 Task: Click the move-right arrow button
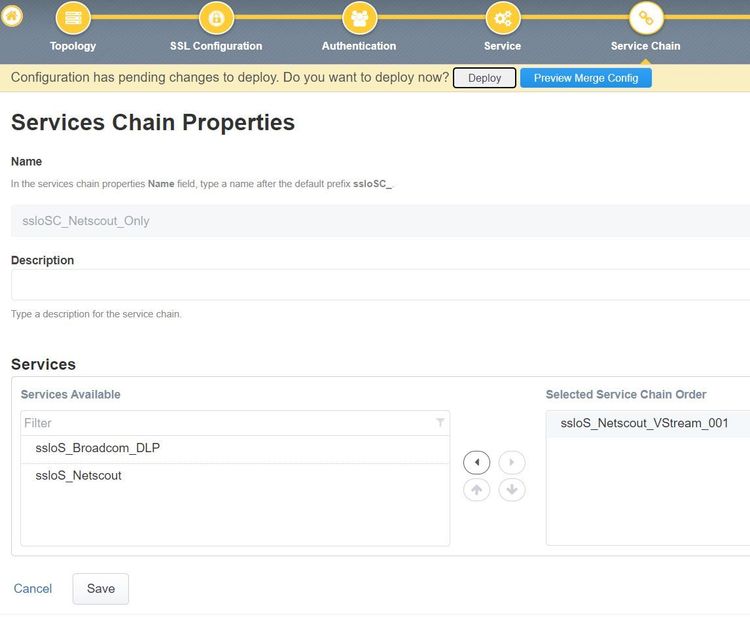click(x=512, y=463)
